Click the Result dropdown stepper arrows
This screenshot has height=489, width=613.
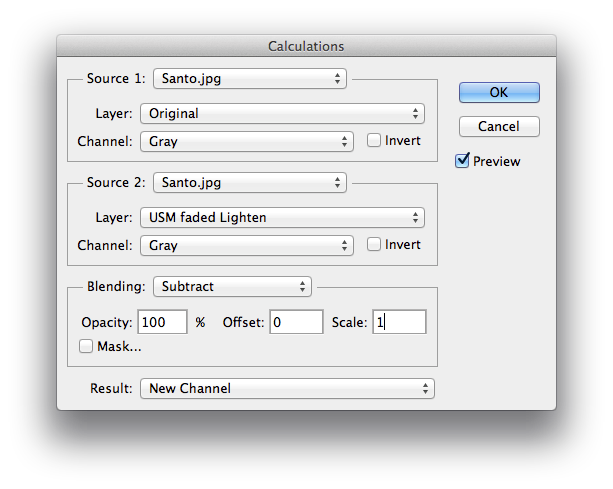click(425, 389)
